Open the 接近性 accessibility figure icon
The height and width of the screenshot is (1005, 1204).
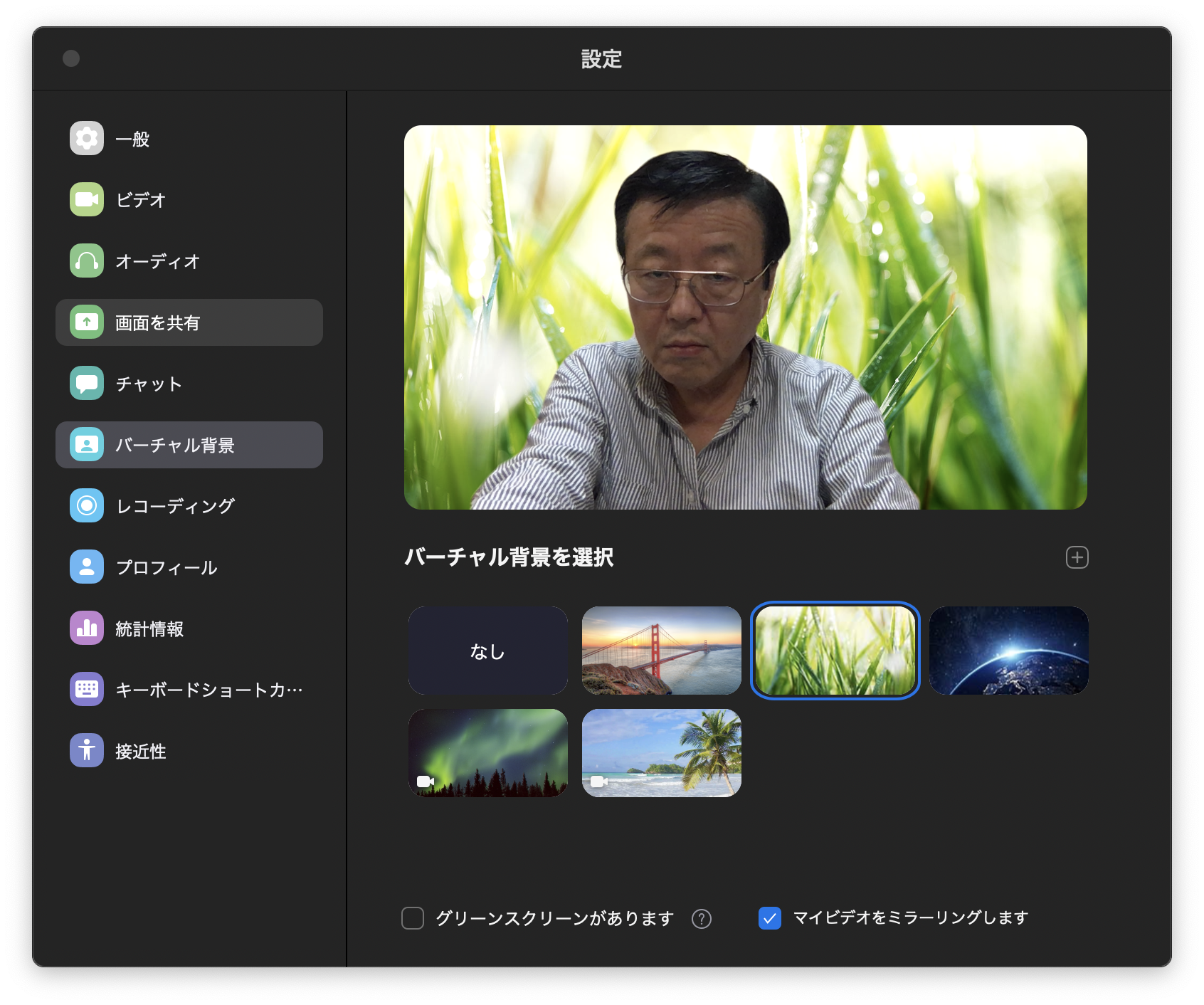point(87,750)
